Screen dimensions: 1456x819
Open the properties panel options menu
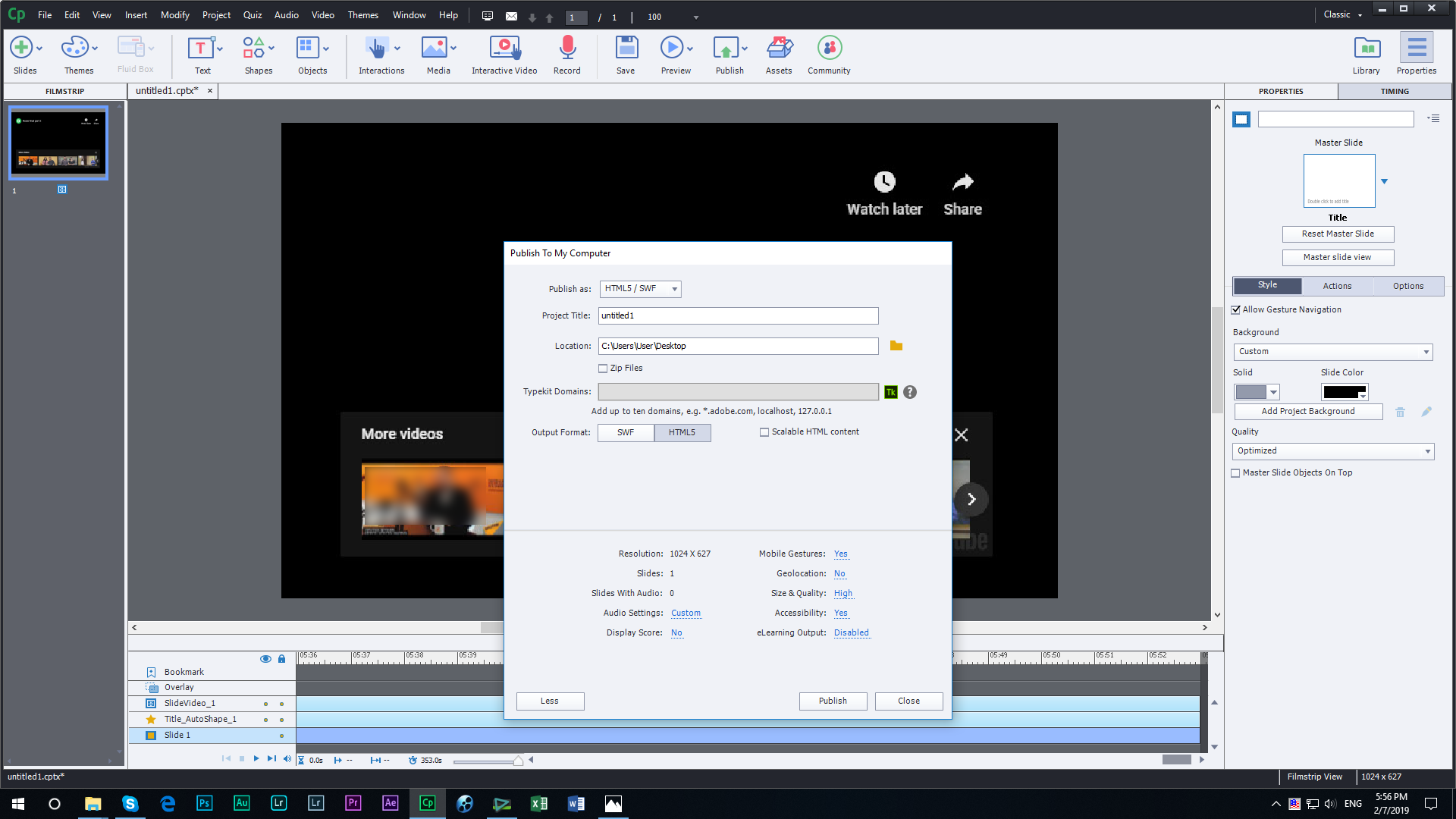[1433, 119]
